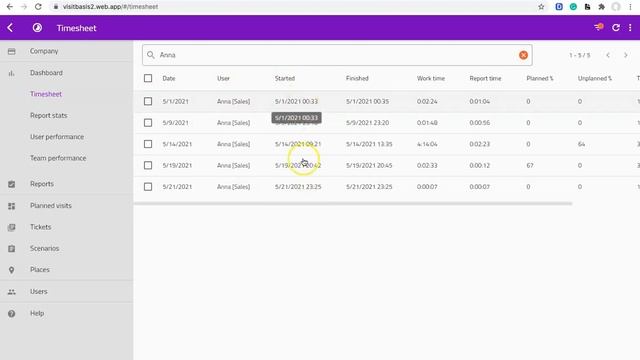Open Tickets in the sidebar

coord(40,227)
